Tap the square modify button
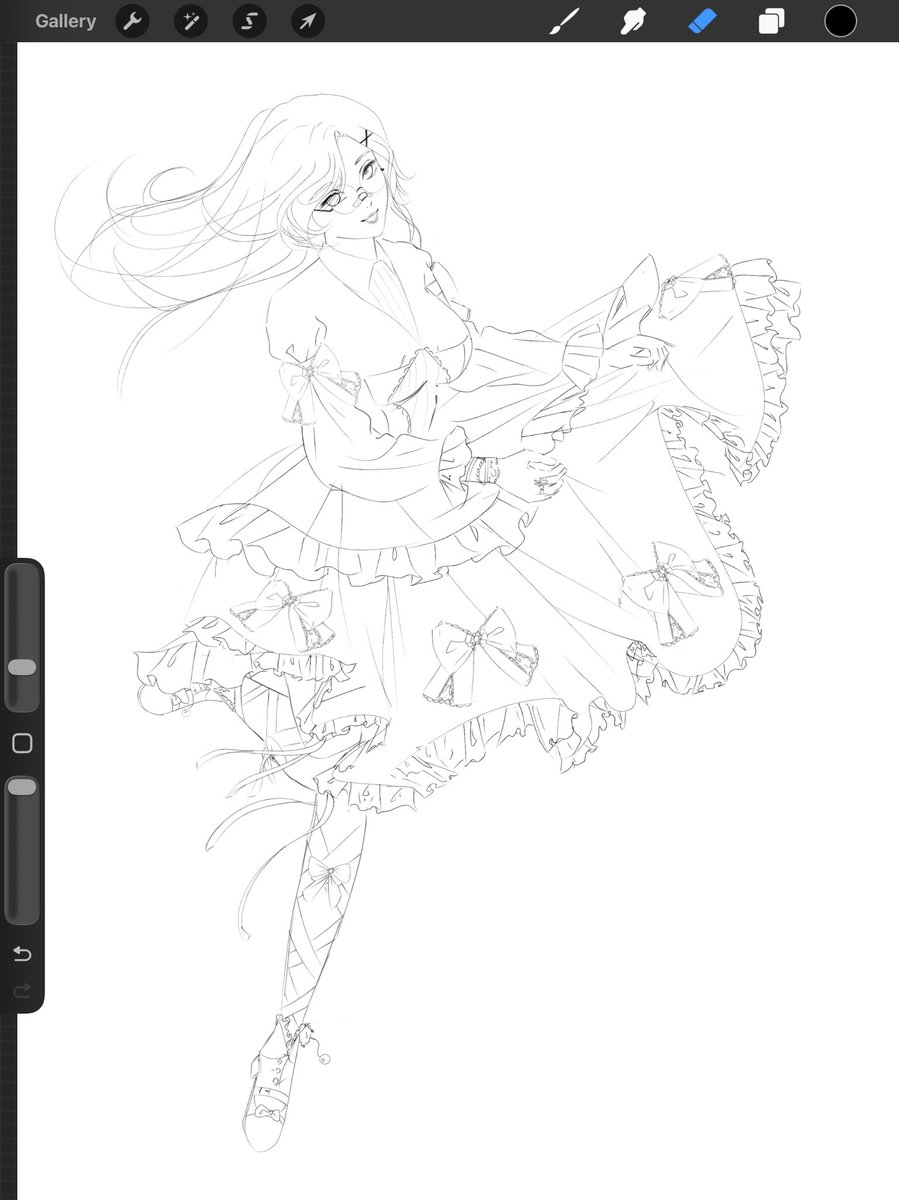The height and width of the screenshot is (1200, 899). 22,743
